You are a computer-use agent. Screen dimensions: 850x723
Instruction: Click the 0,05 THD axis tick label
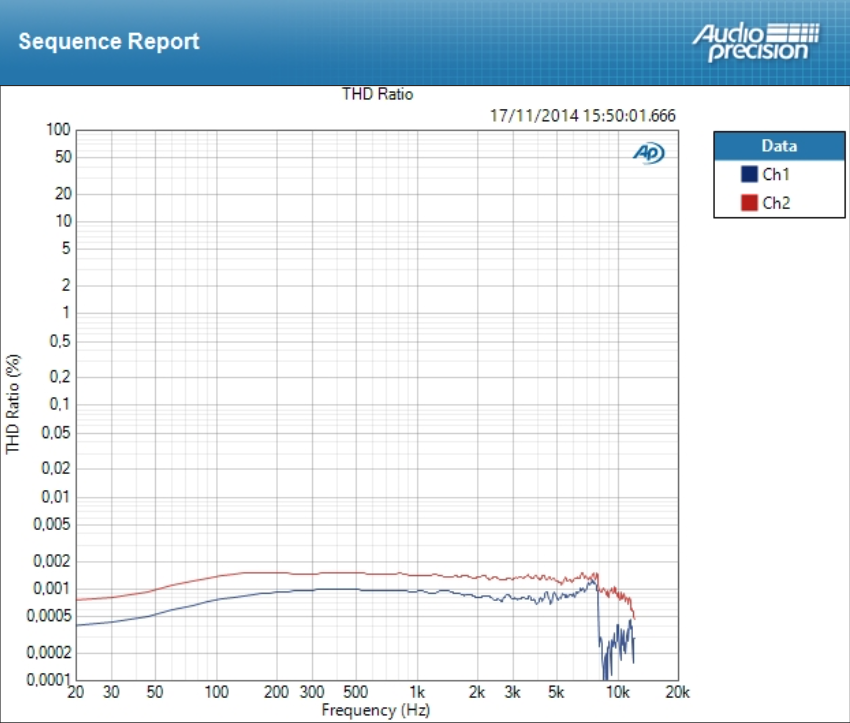[56, 432]
